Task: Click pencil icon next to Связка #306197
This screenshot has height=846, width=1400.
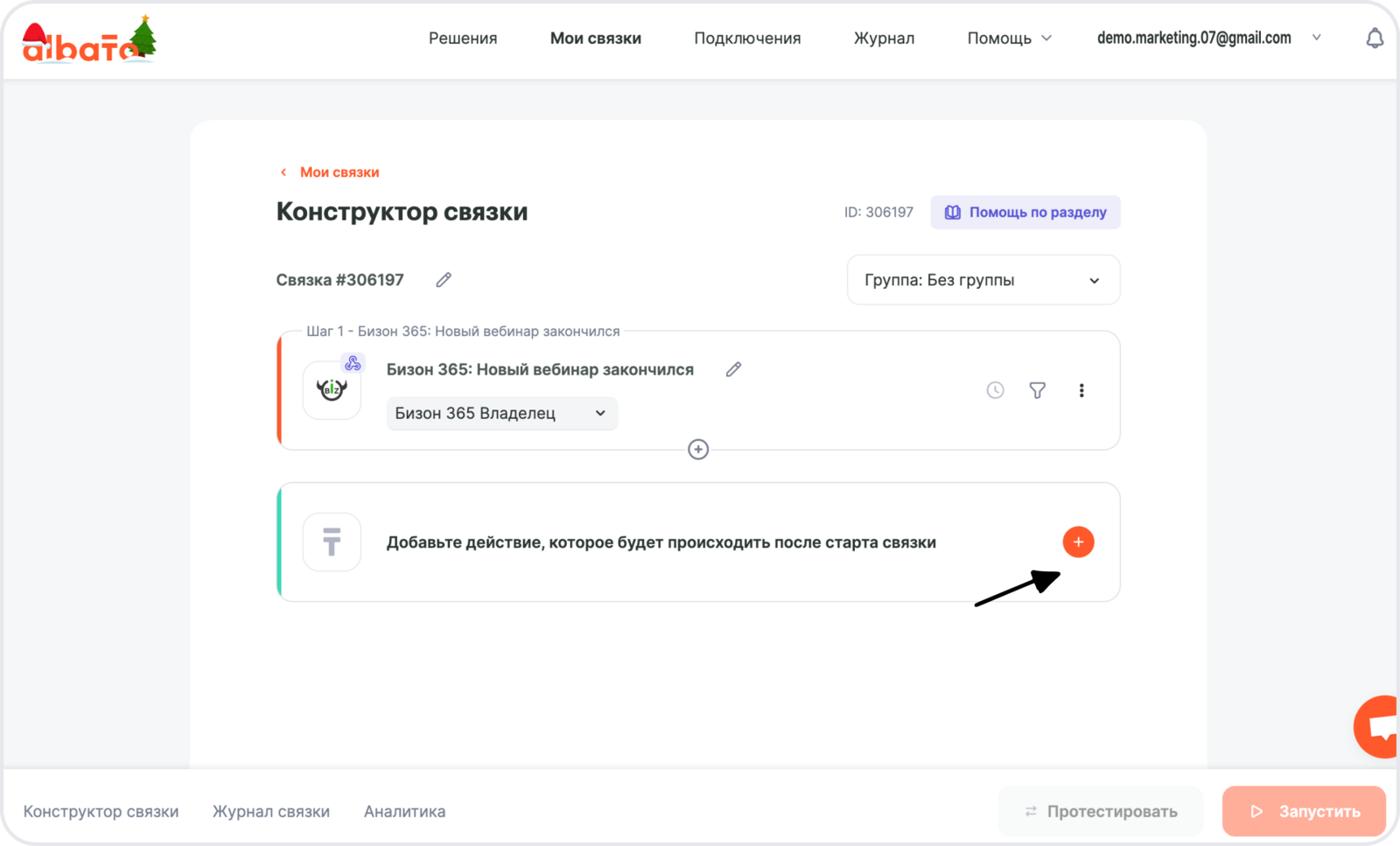Action: (x=444, y=280)
